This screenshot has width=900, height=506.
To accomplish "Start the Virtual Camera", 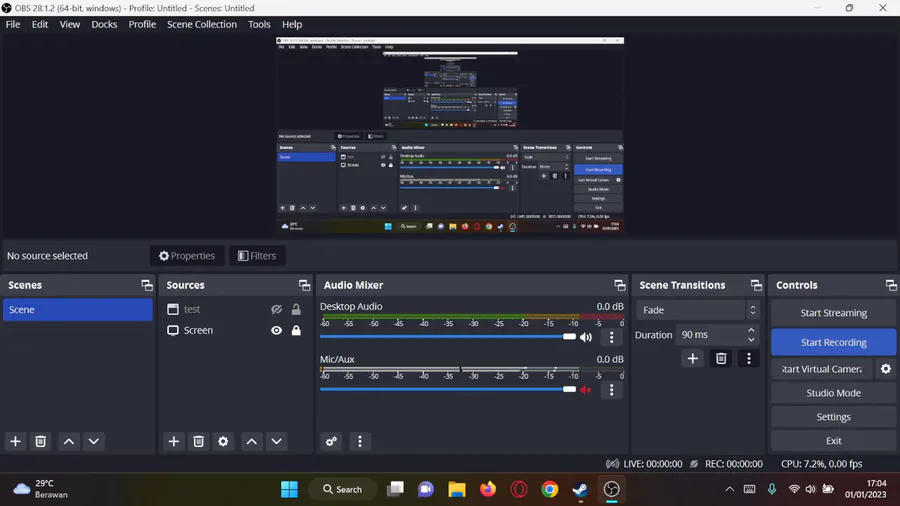I will click(x=822, y=369).
